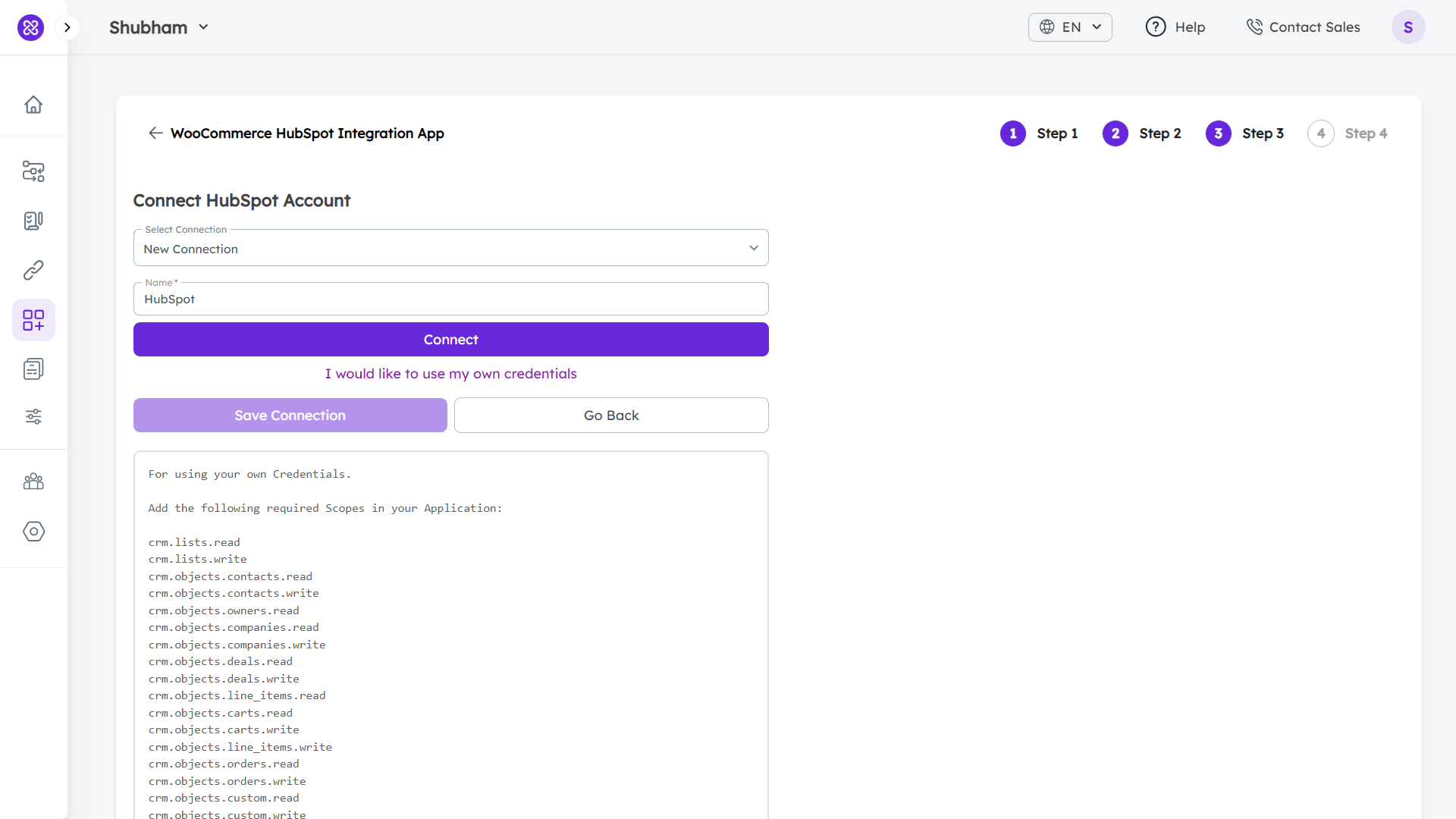Click back arrow beside integration title

(155, 133)
